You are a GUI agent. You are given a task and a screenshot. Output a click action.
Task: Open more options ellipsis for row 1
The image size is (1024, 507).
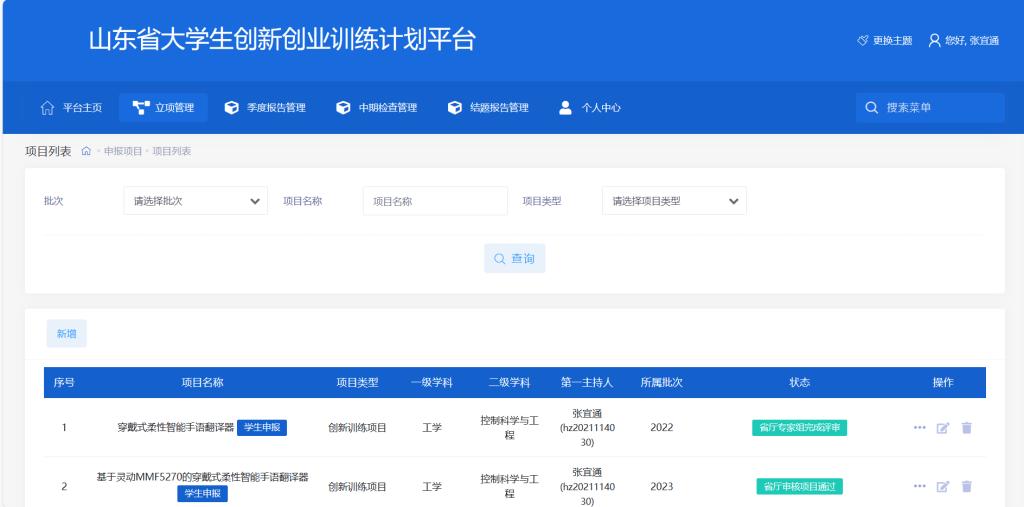coord(919,428)
